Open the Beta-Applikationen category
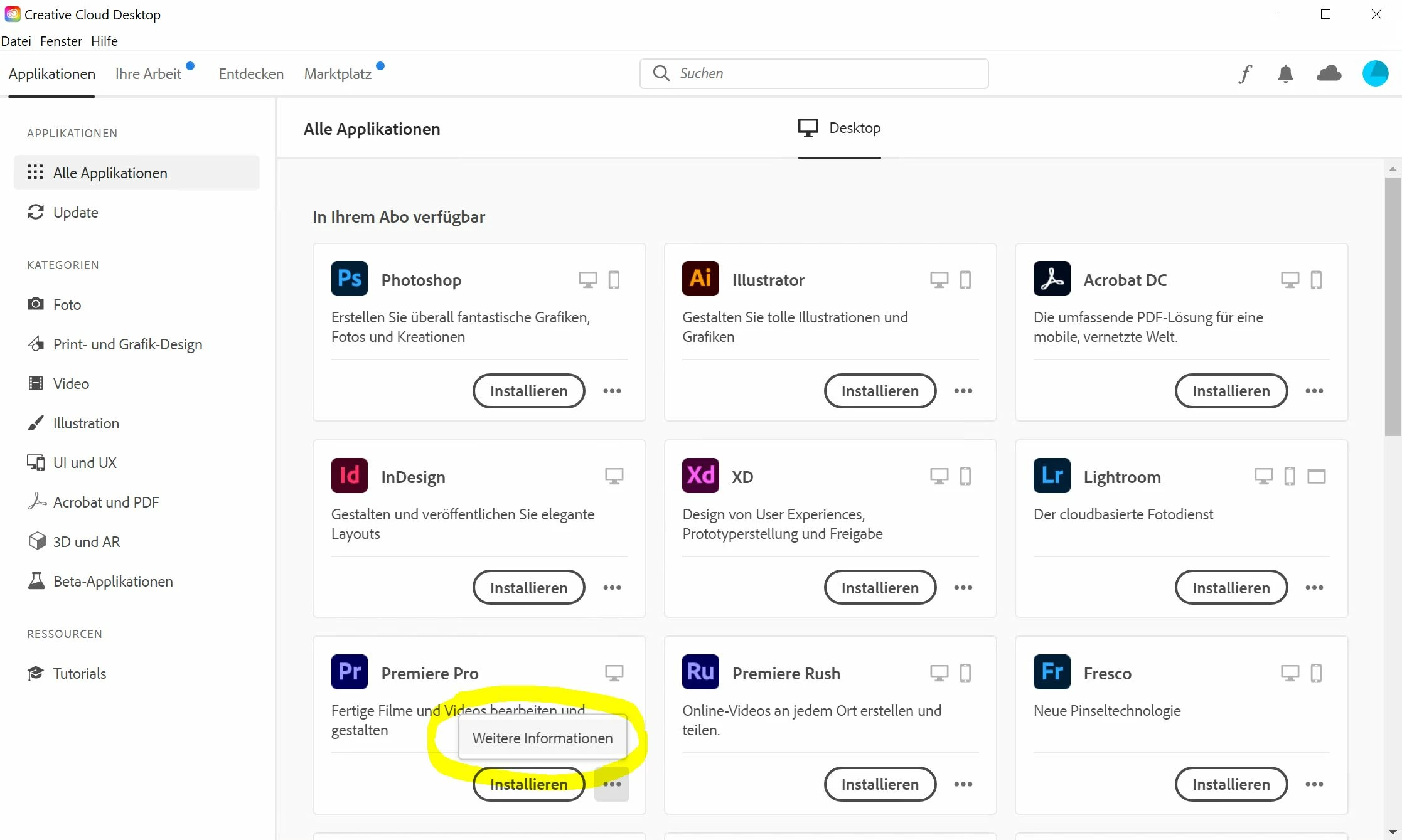1402x840 pixels. tap(112, 582)
